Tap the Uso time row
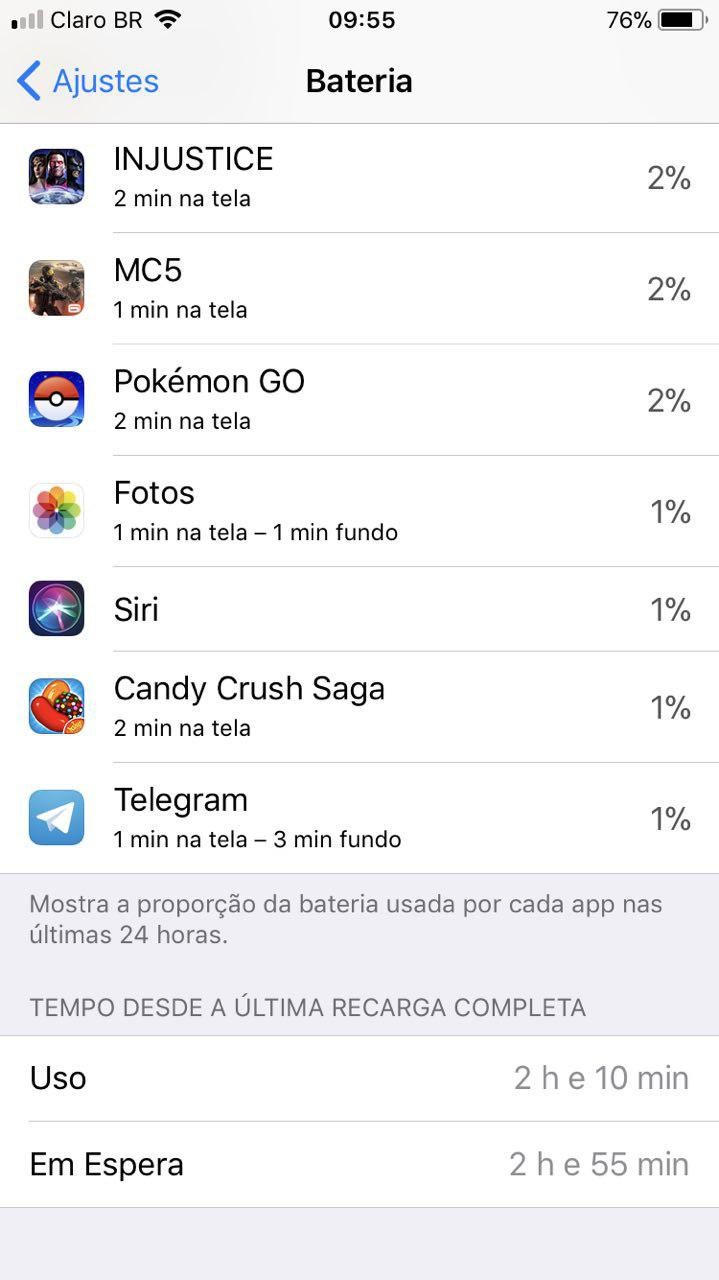 tap(359, 1078)
